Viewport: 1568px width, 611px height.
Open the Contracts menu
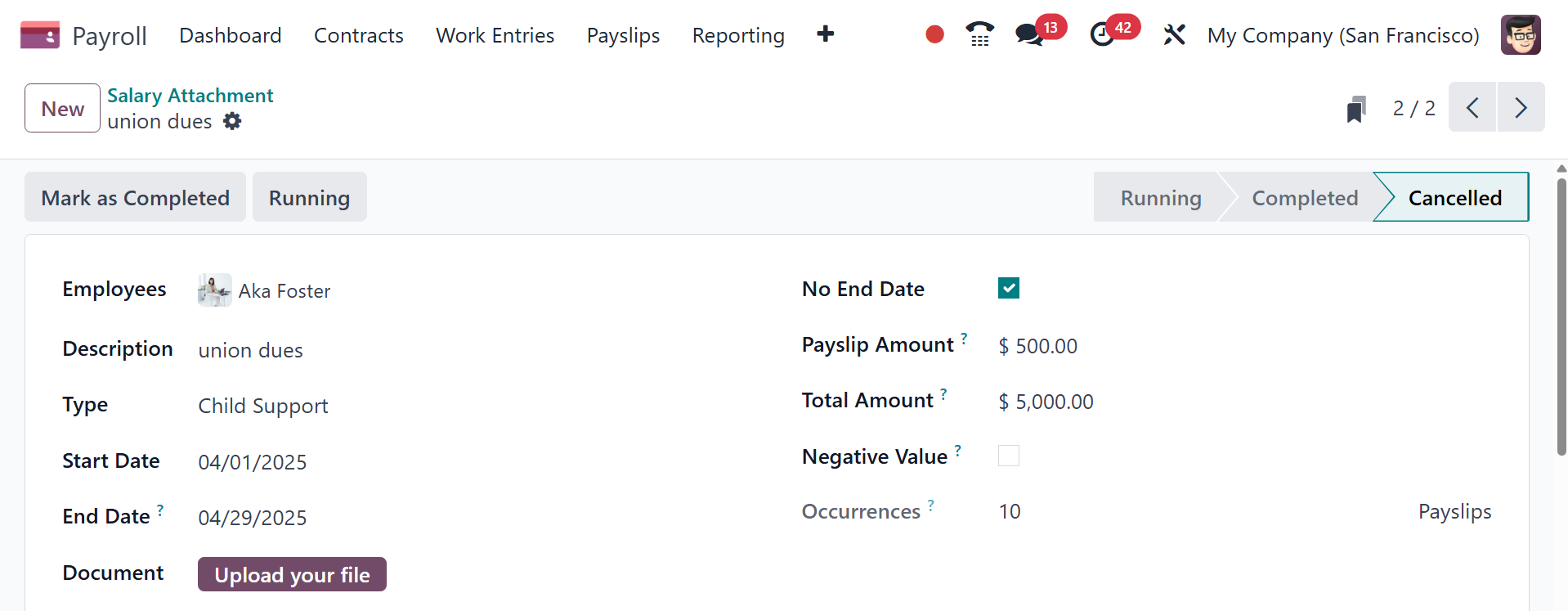[358, 35]
